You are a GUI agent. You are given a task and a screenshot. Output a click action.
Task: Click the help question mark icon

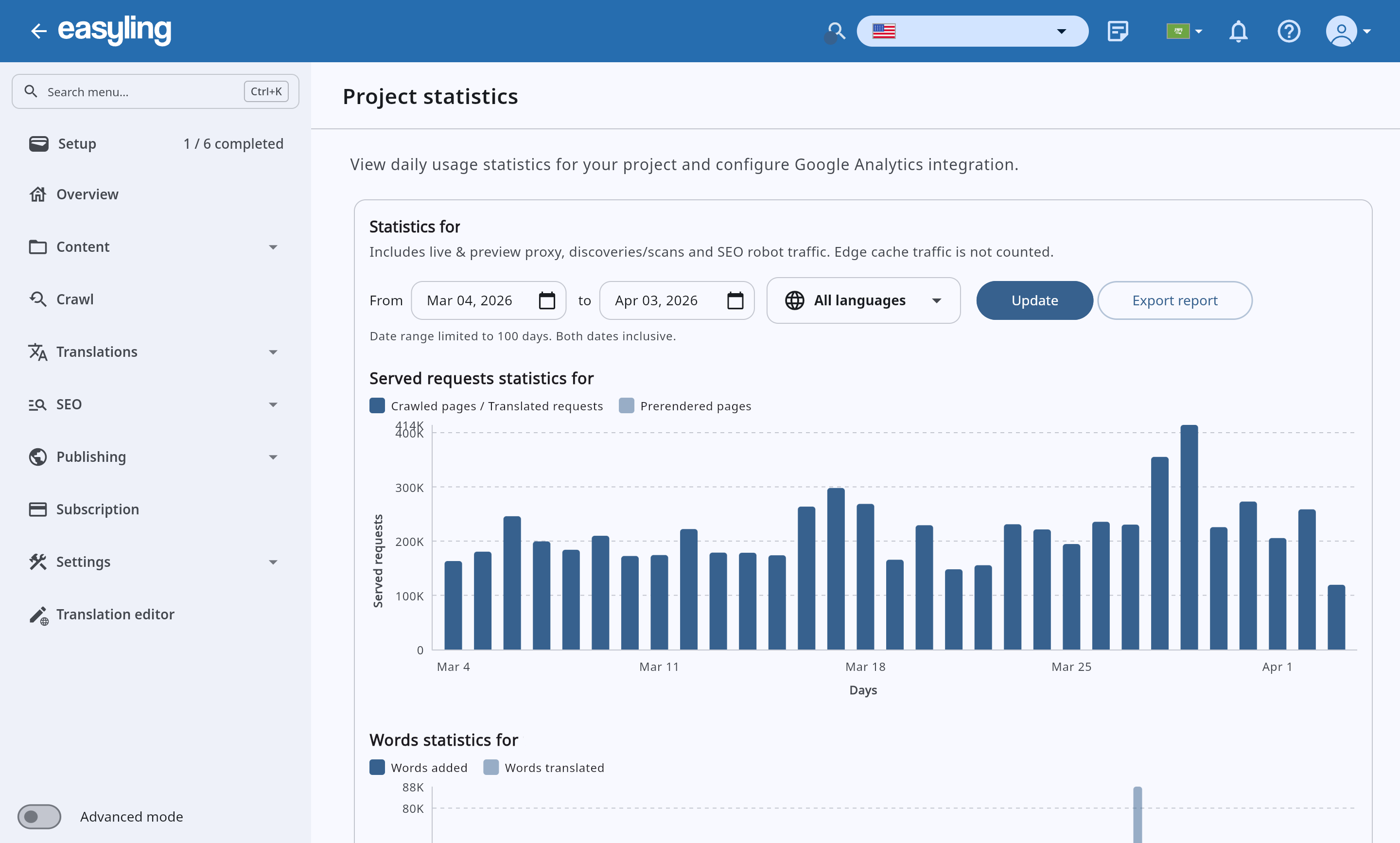click(x=1288, y=31)
